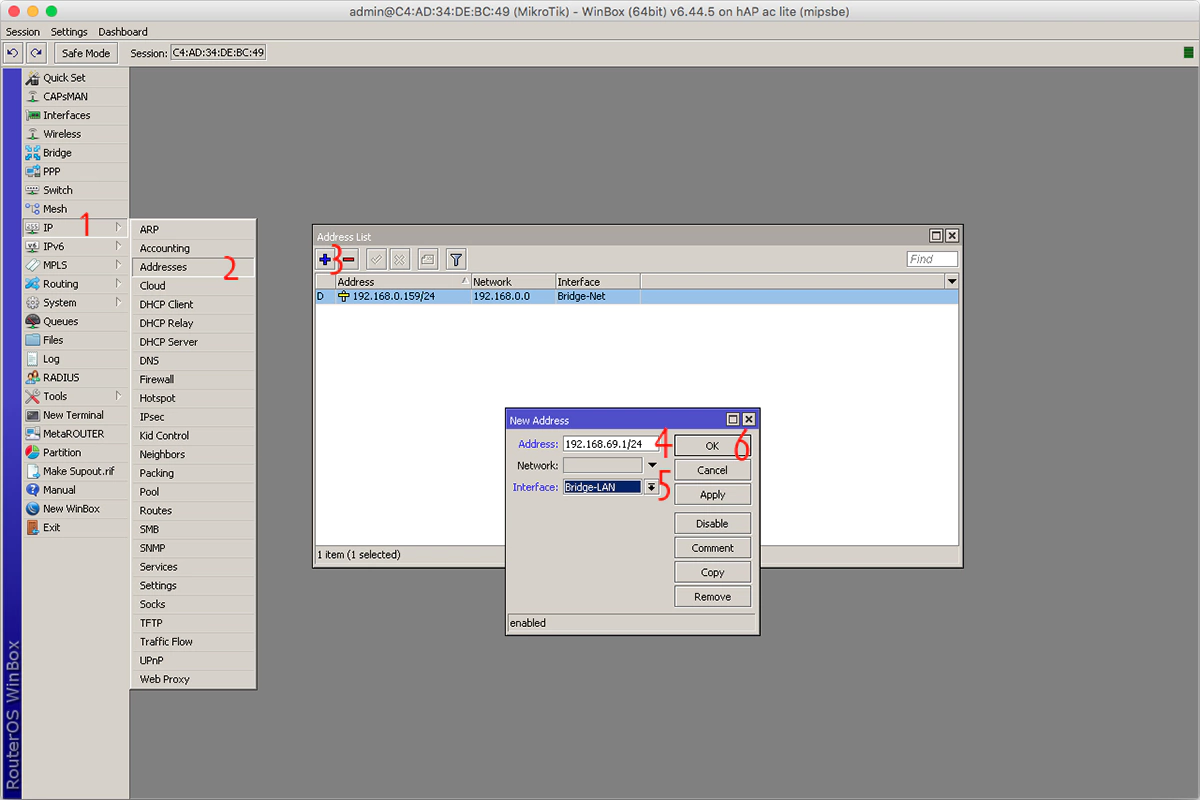Remove address with minus icon
The height and width of the screenshot is (800, 1200).
[x=349, y=259]
